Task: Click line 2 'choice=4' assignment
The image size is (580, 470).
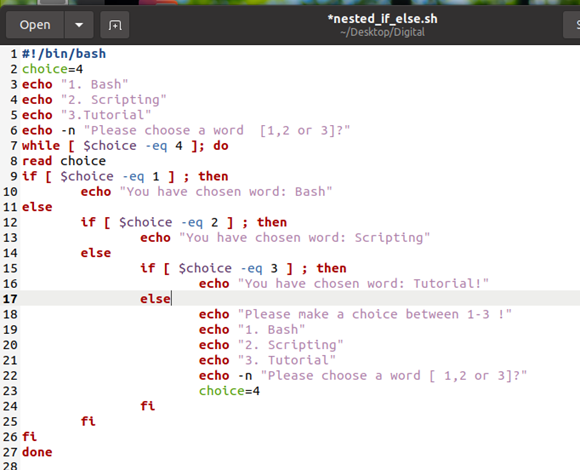Action: [53, 69]
